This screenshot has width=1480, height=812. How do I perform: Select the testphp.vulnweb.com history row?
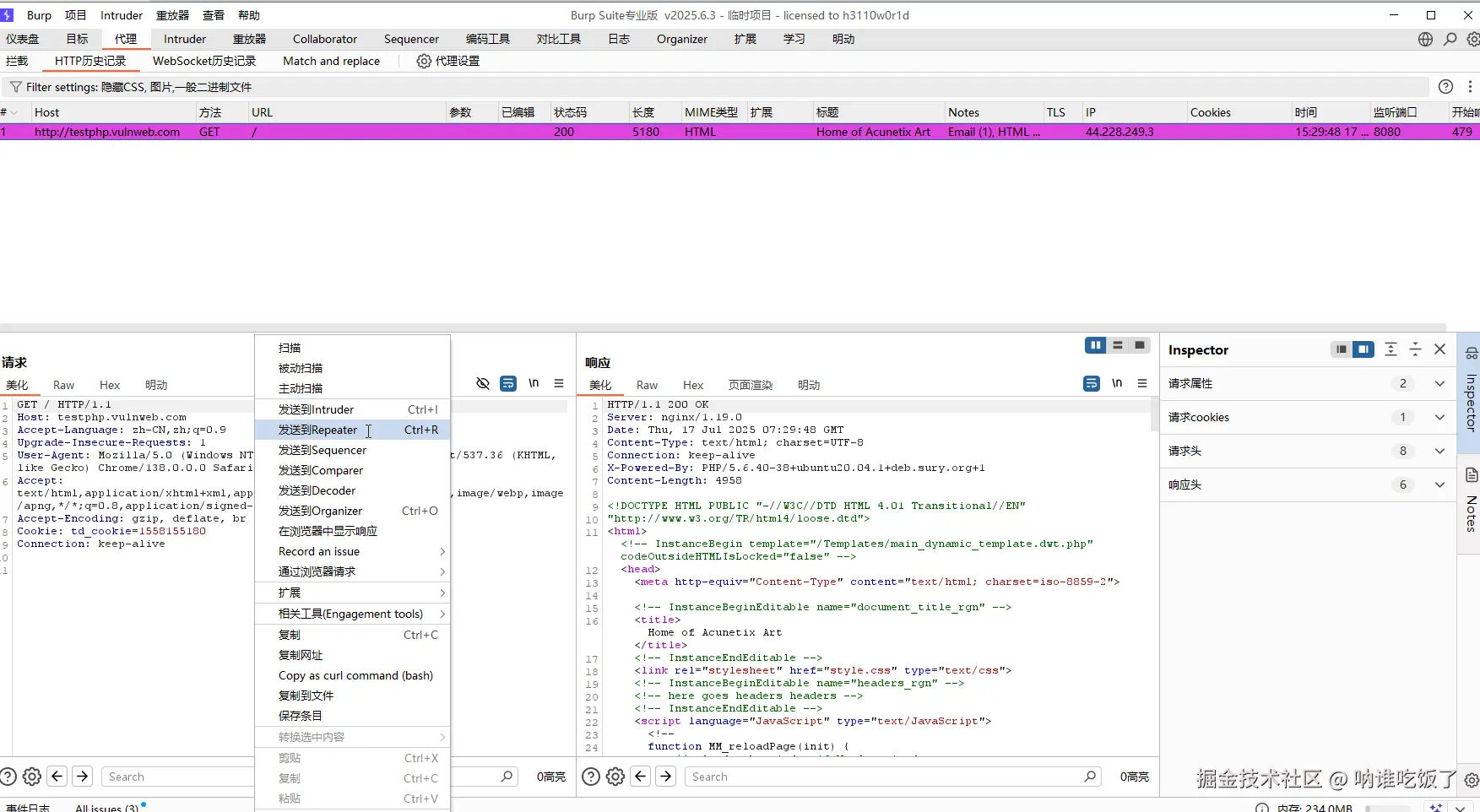[x=106, y=132]
